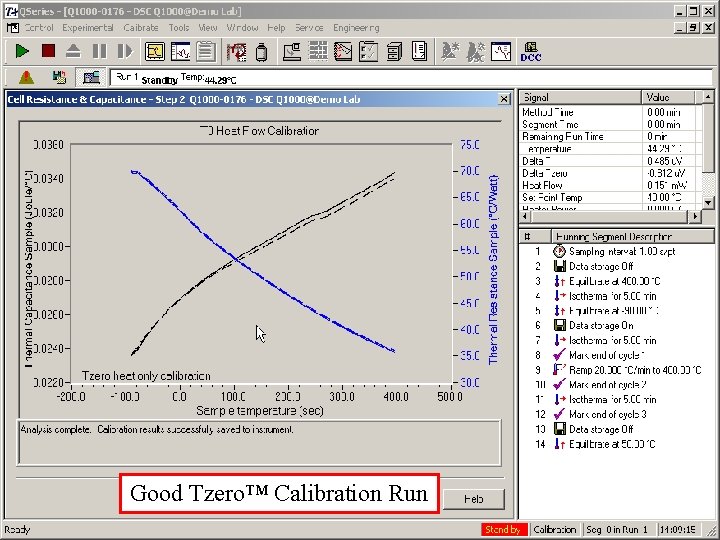Image resolution: width=720 pixels, height=540 pixels.
Task: Click the instrument lid/computer icon
Action: 292,51
